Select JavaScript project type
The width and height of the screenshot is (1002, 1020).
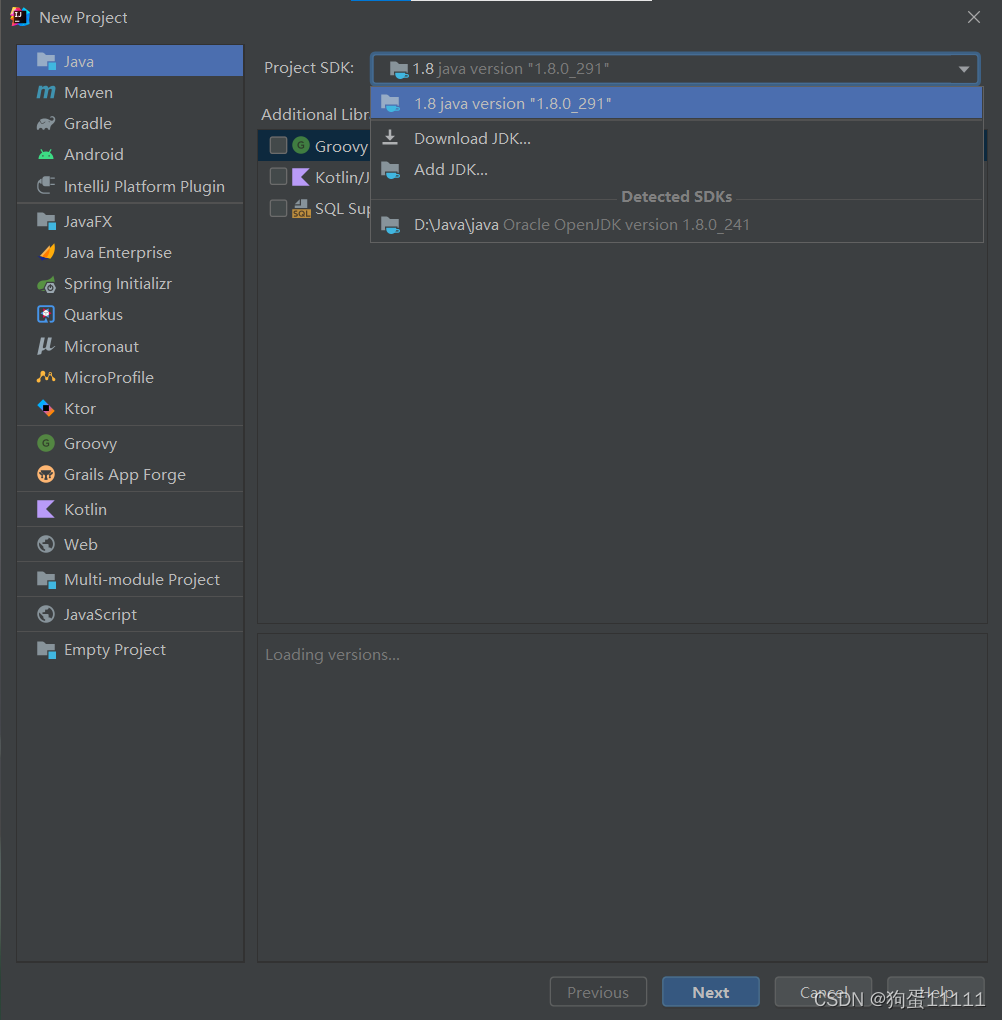[130, 615]
